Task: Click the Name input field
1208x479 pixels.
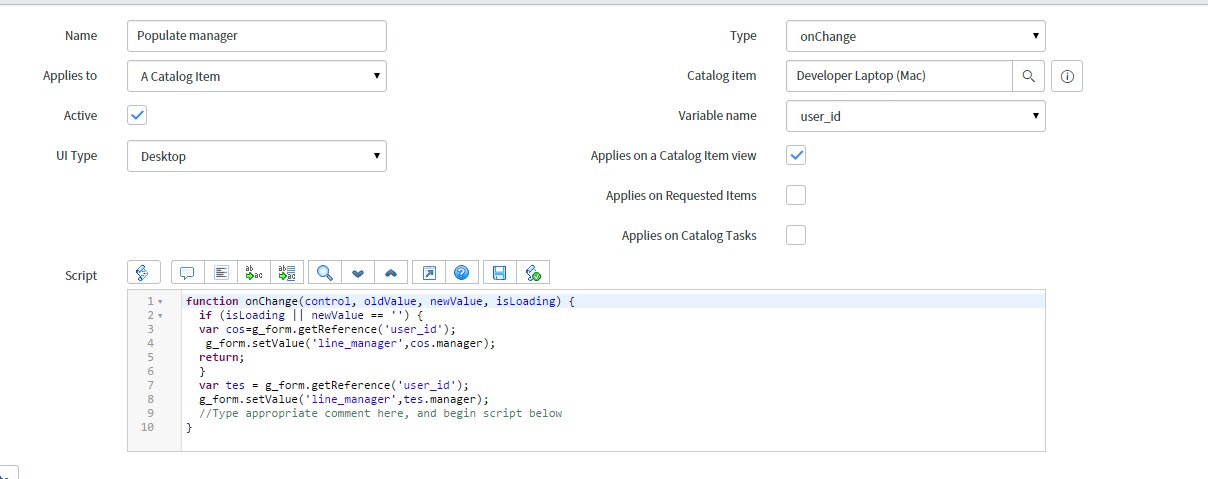Action: click(257, 36)
